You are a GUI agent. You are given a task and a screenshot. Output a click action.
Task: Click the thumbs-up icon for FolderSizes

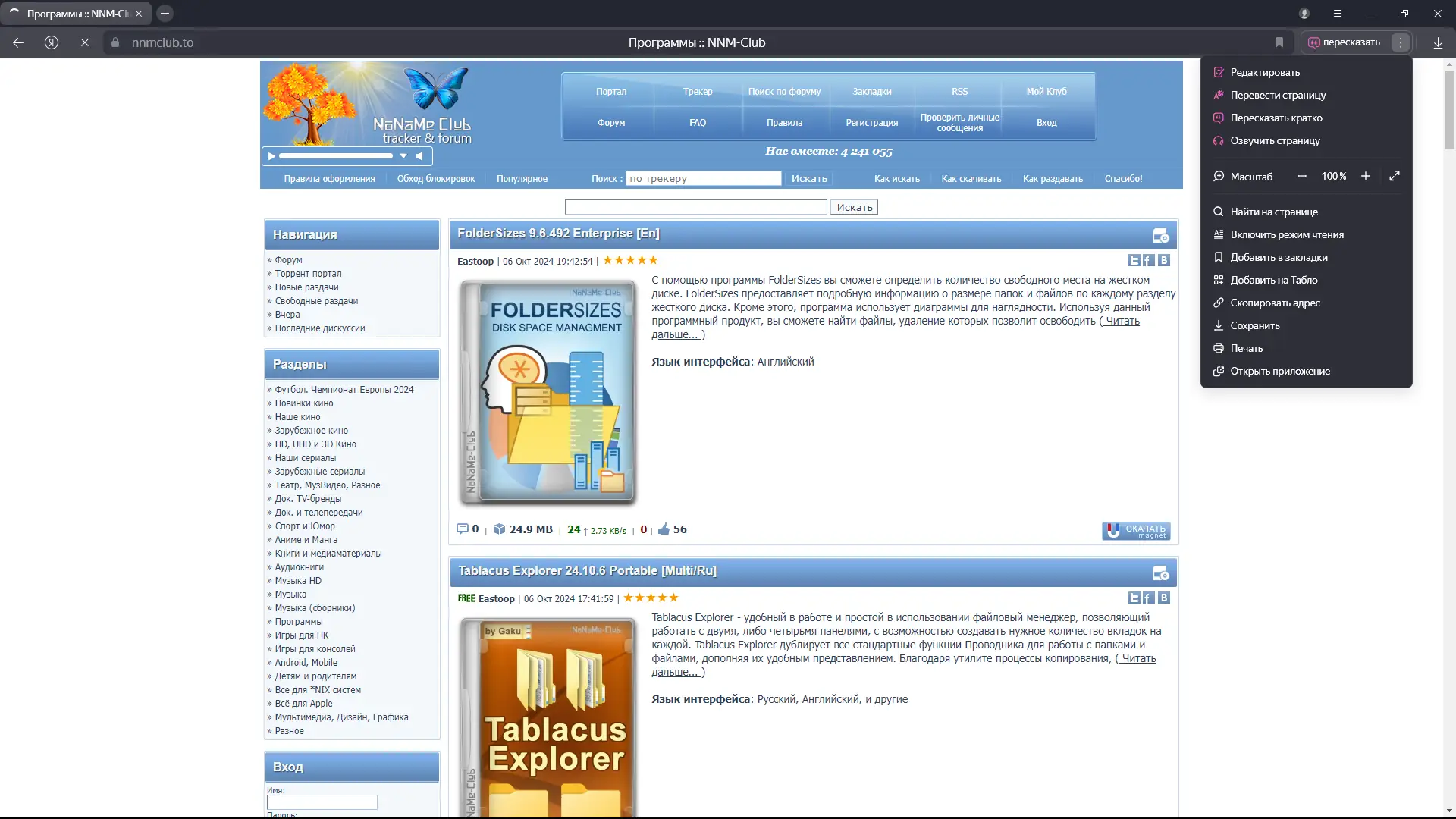664,529
